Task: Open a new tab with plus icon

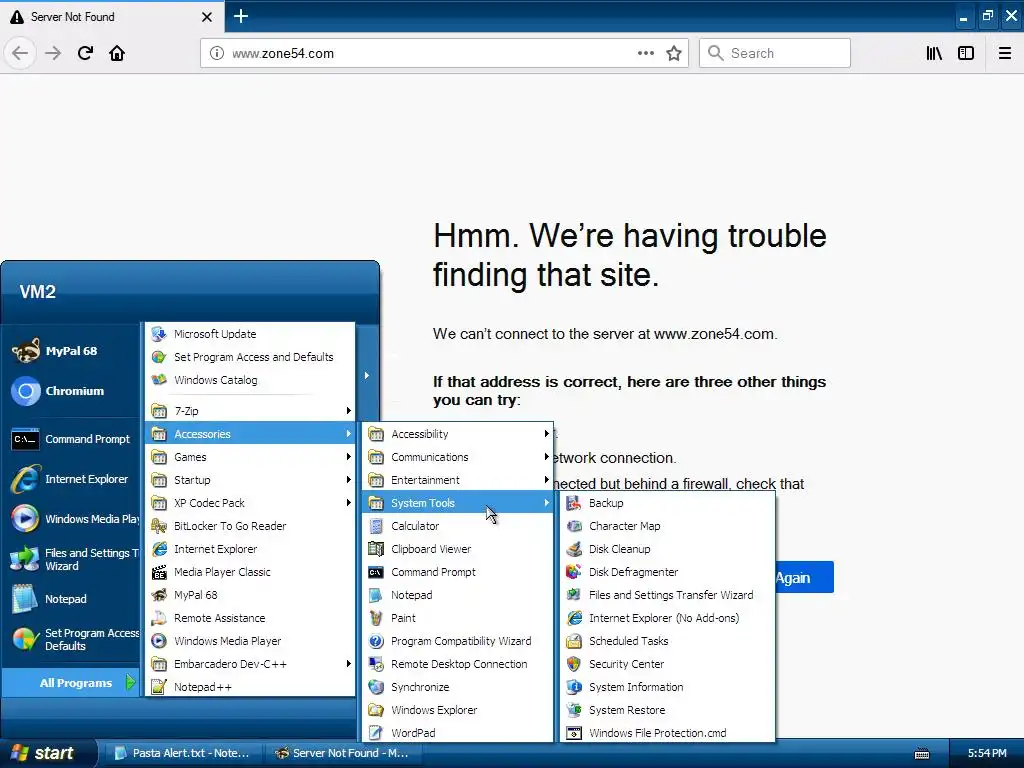Action: [241, 16]
